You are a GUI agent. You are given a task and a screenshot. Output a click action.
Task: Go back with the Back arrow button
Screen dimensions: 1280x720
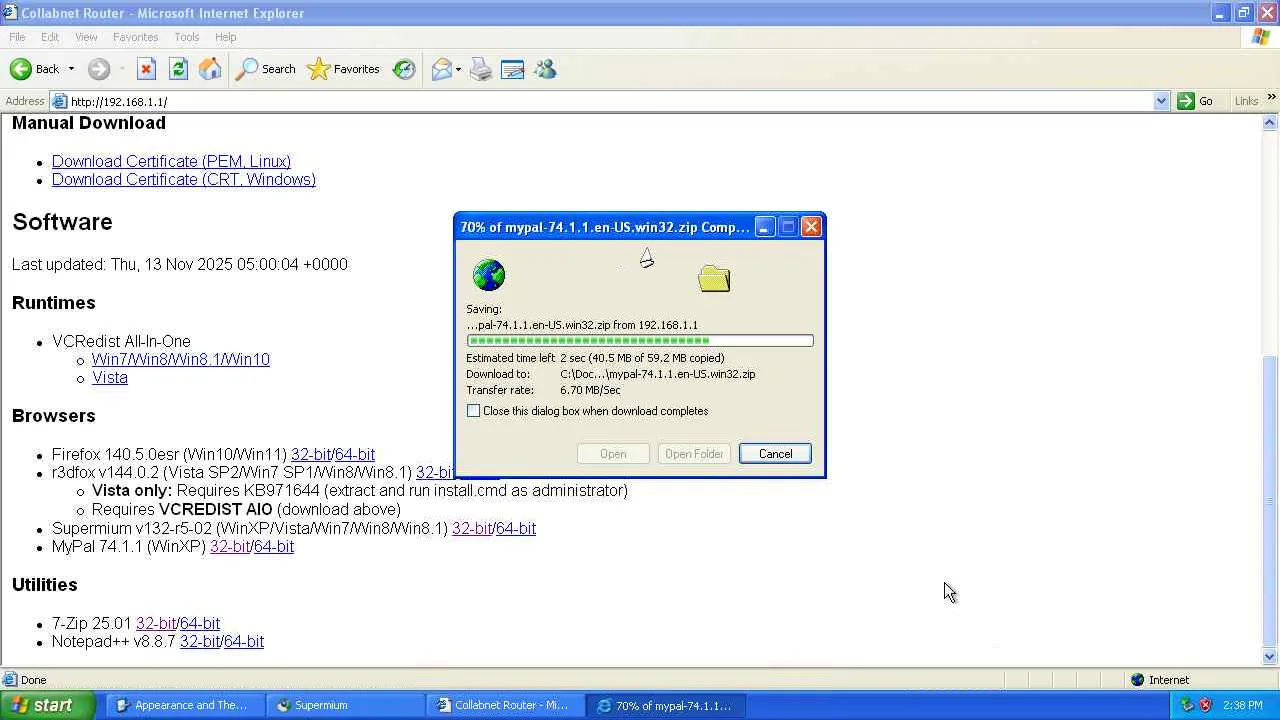(34, 69)
